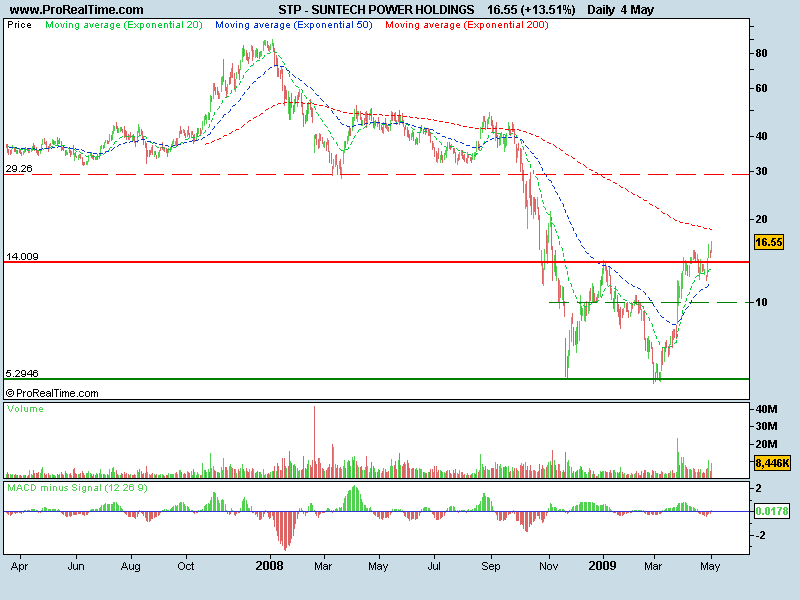Click the 40M volume axis label
The image size is (800, 600).
[x=766, y=409]
